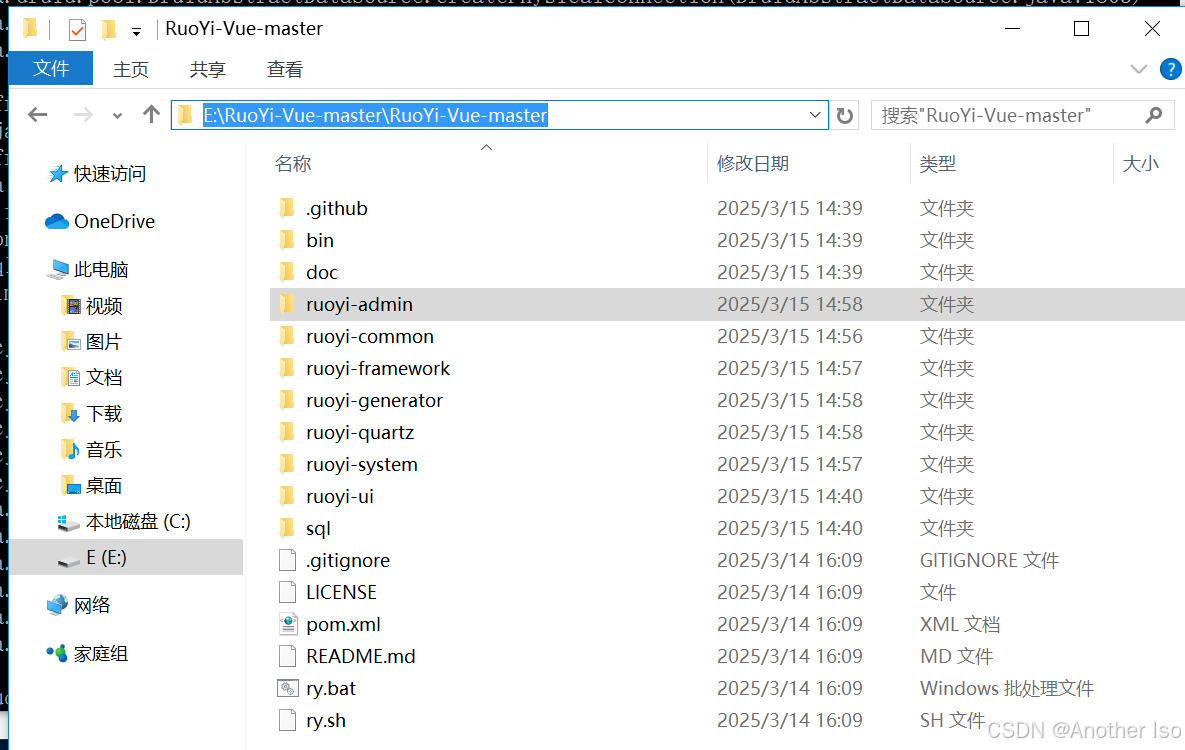
Task: Go up one folder level
Action: (151, 114)
